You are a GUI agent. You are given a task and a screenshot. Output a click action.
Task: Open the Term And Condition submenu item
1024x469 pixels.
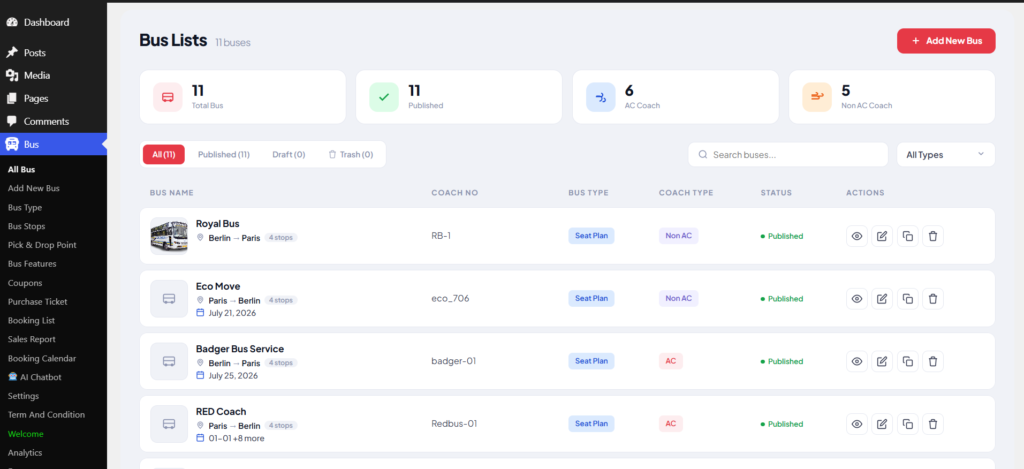click(46, 415)
